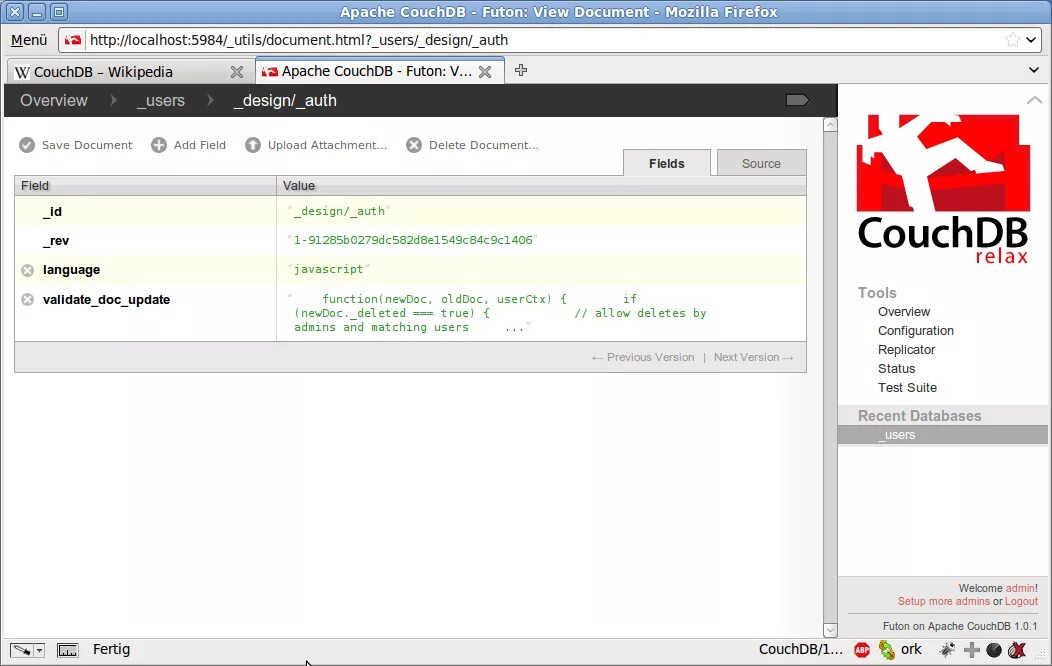Click the pen tool status bar icon
The width and height of the screenshot is (1052, 666).
[21, 650]
